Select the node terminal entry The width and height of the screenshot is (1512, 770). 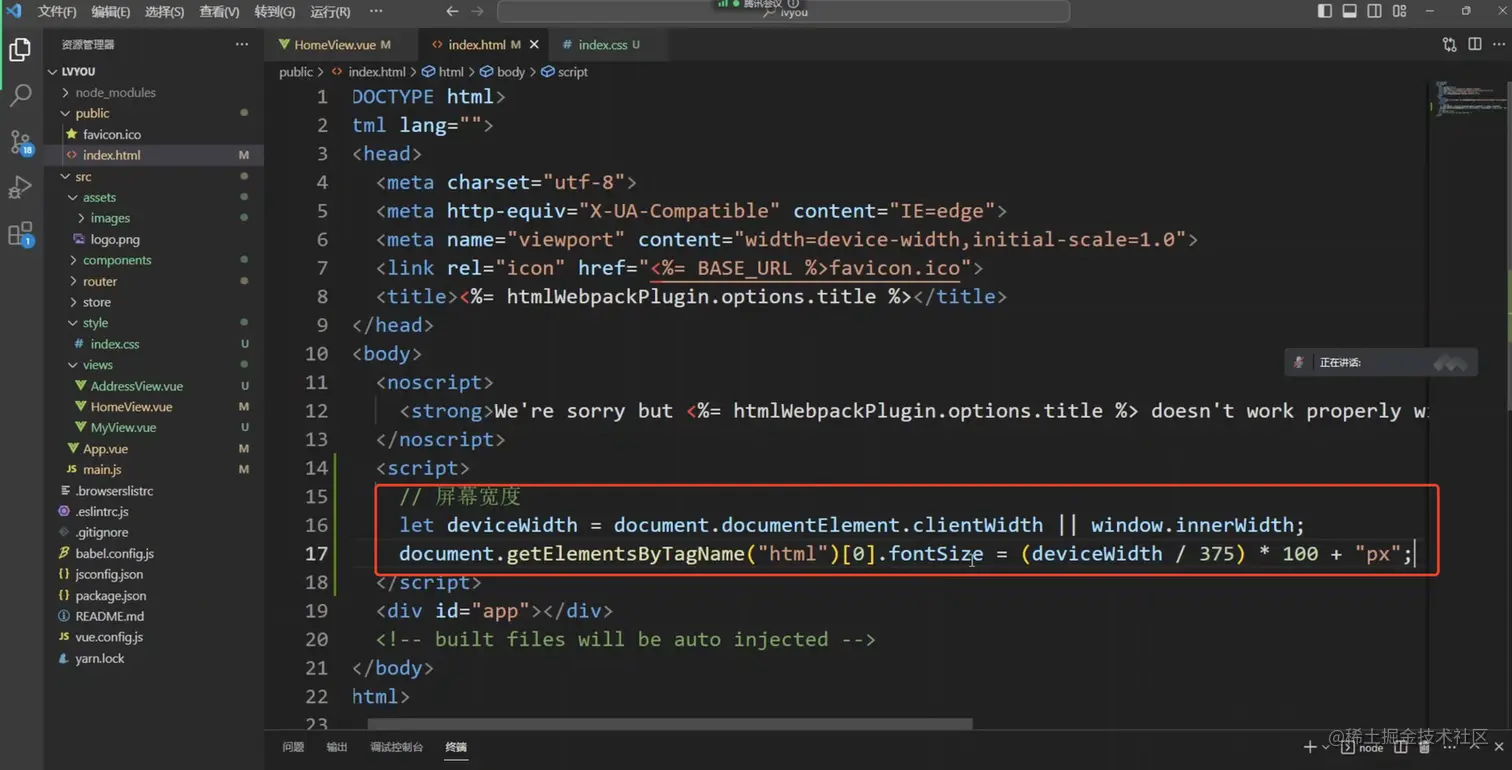[x=1363, y=747]
